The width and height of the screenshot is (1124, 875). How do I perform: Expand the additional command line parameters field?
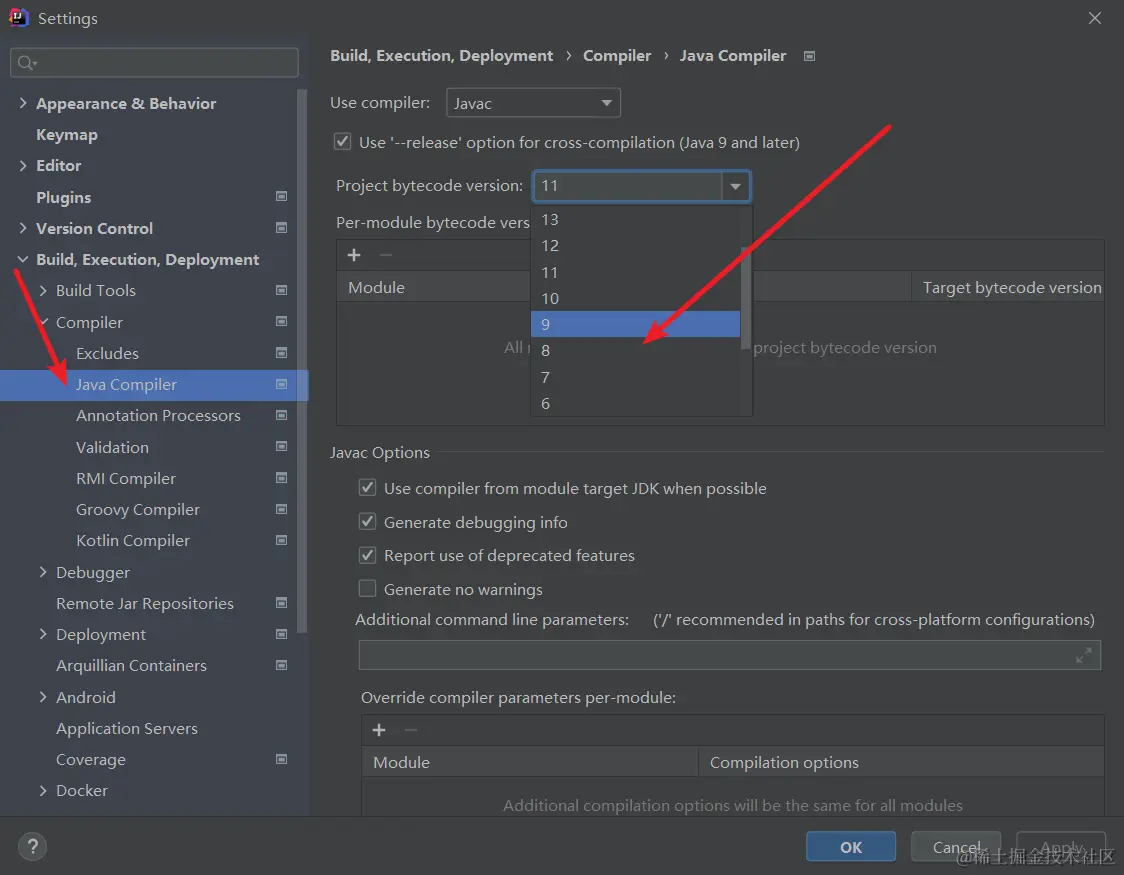(x=1084, y=654)
